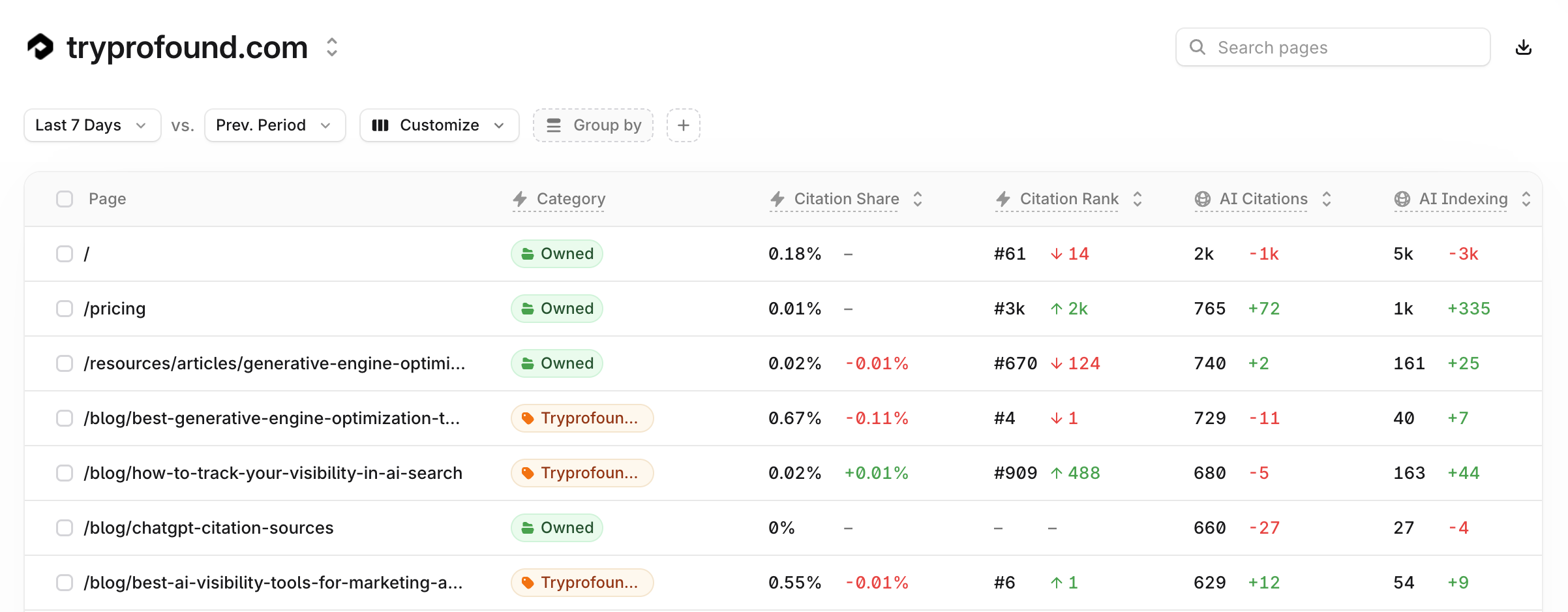Open the Last 7 Days dropdown
Screen dimensions: 1568x612
(x=93, y=125)
